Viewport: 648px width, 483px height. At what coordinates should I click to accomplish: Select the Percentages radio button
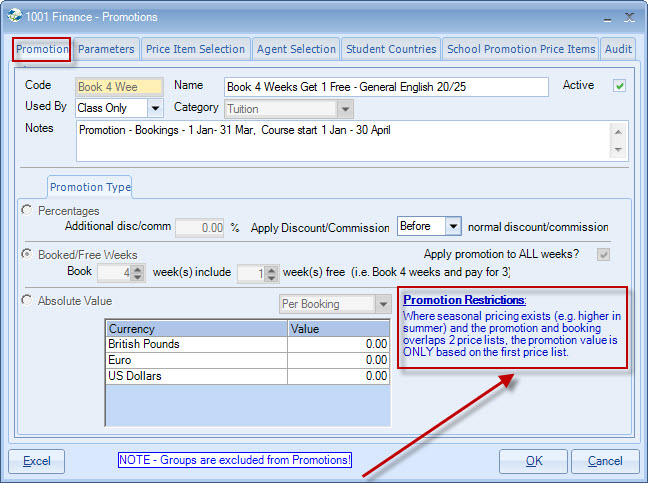(27, 211)
